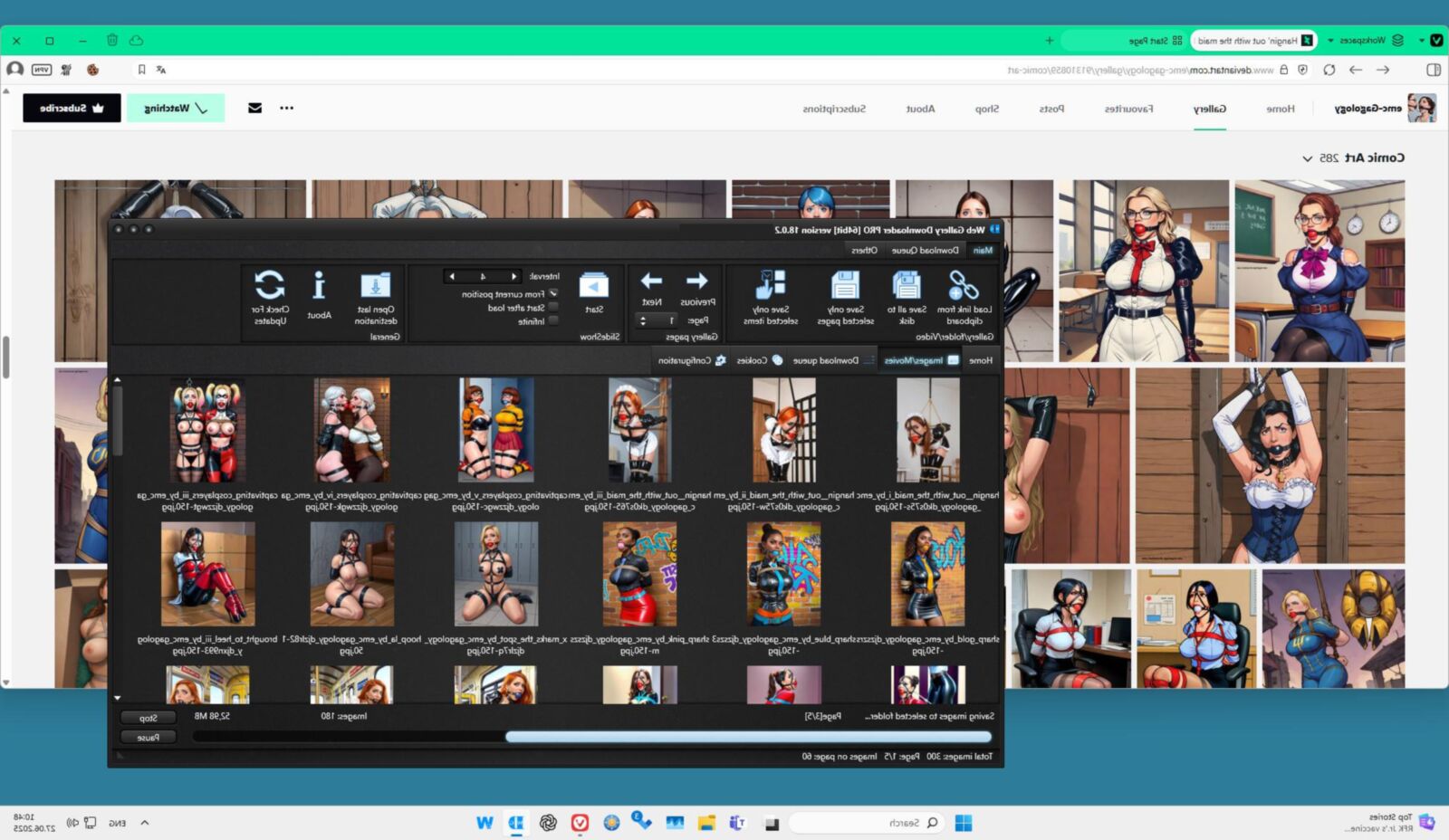Open Subscriptions link on profile
This screenshot has height=840, width=1449.
pyautogui.click(x=834, y=109)
